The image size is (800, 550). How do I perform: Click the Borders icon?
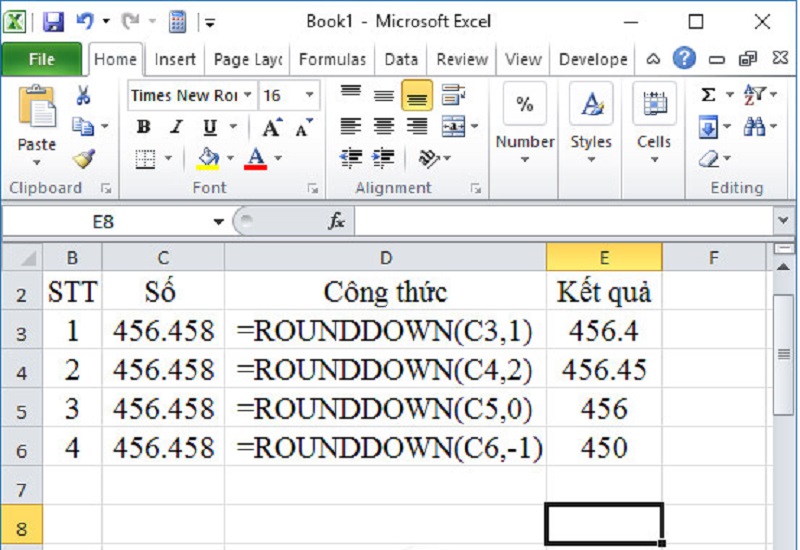(145, 159)
